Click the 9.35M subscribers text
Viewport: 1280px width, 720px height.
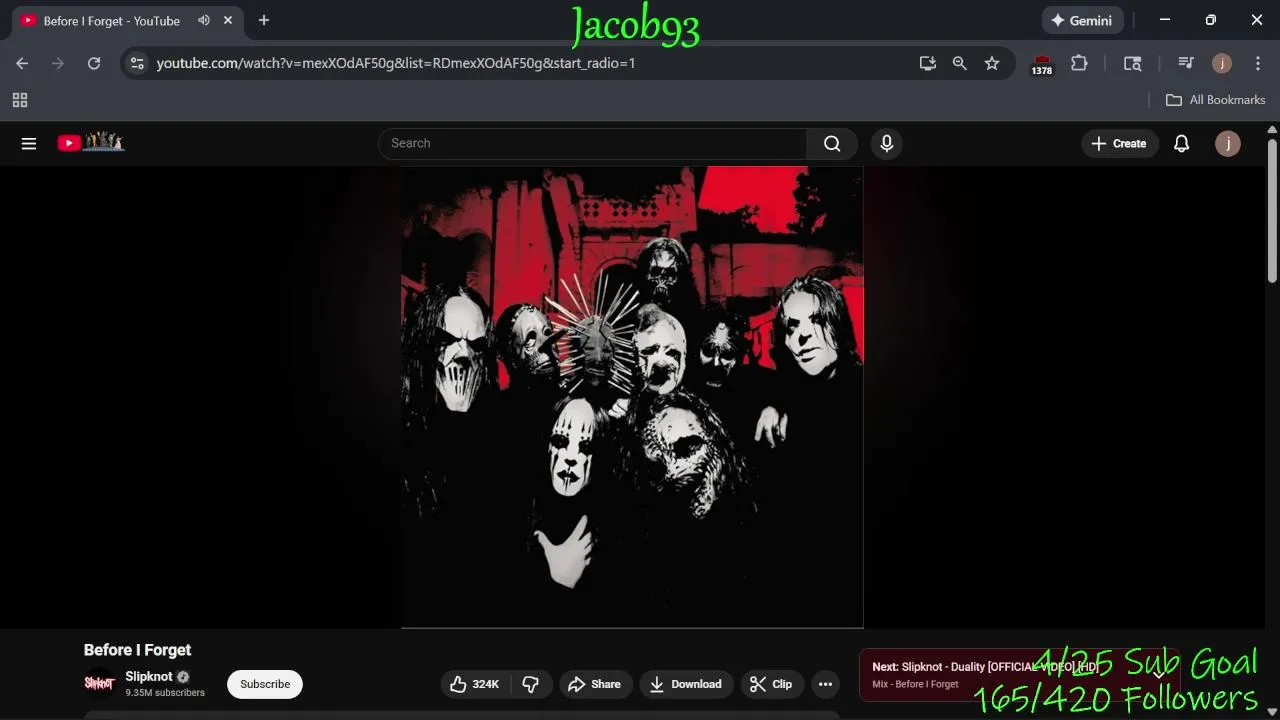point(165,693)
